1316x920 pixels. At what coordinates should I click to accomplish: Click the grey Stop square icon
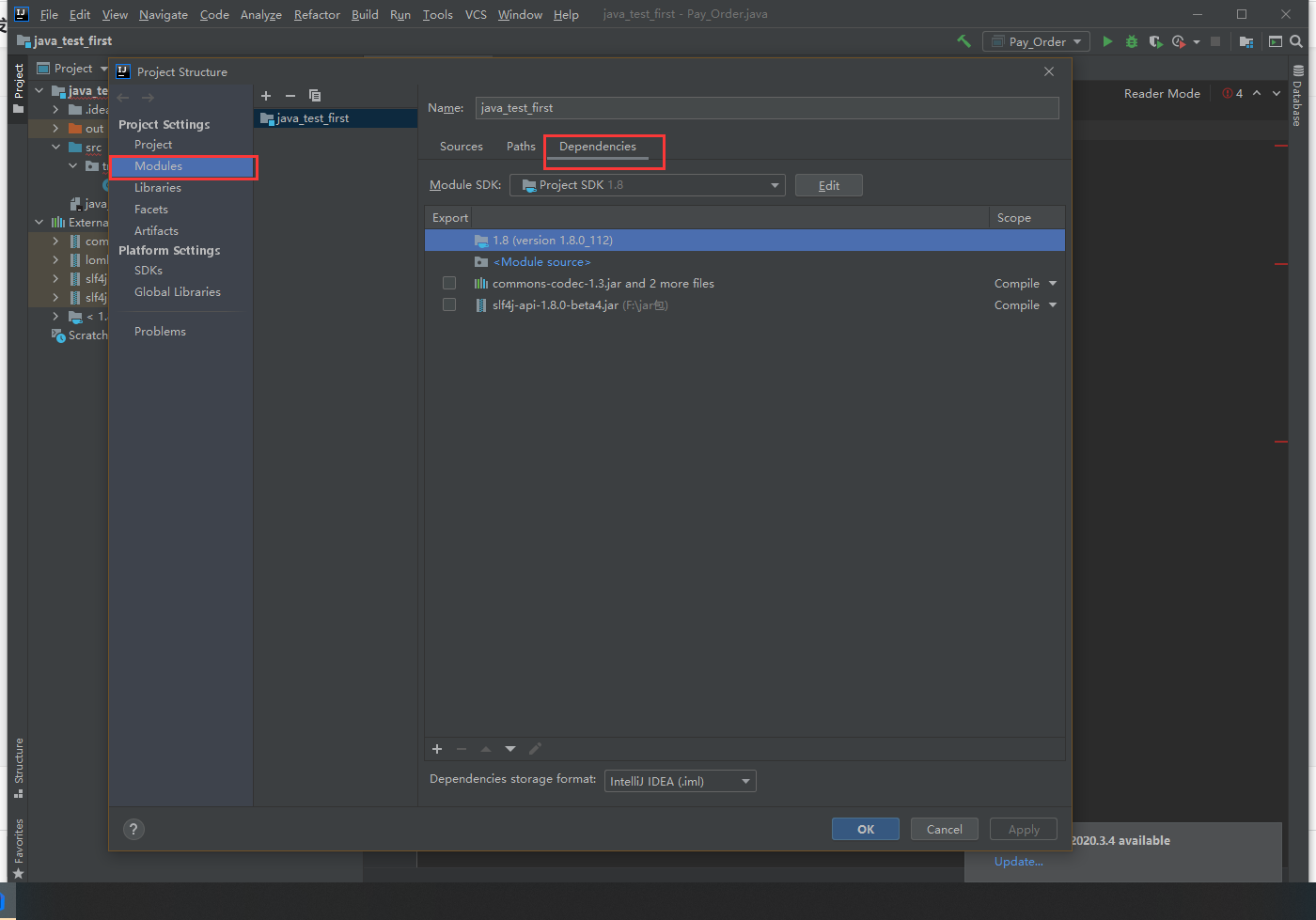tap(1215, 41)
